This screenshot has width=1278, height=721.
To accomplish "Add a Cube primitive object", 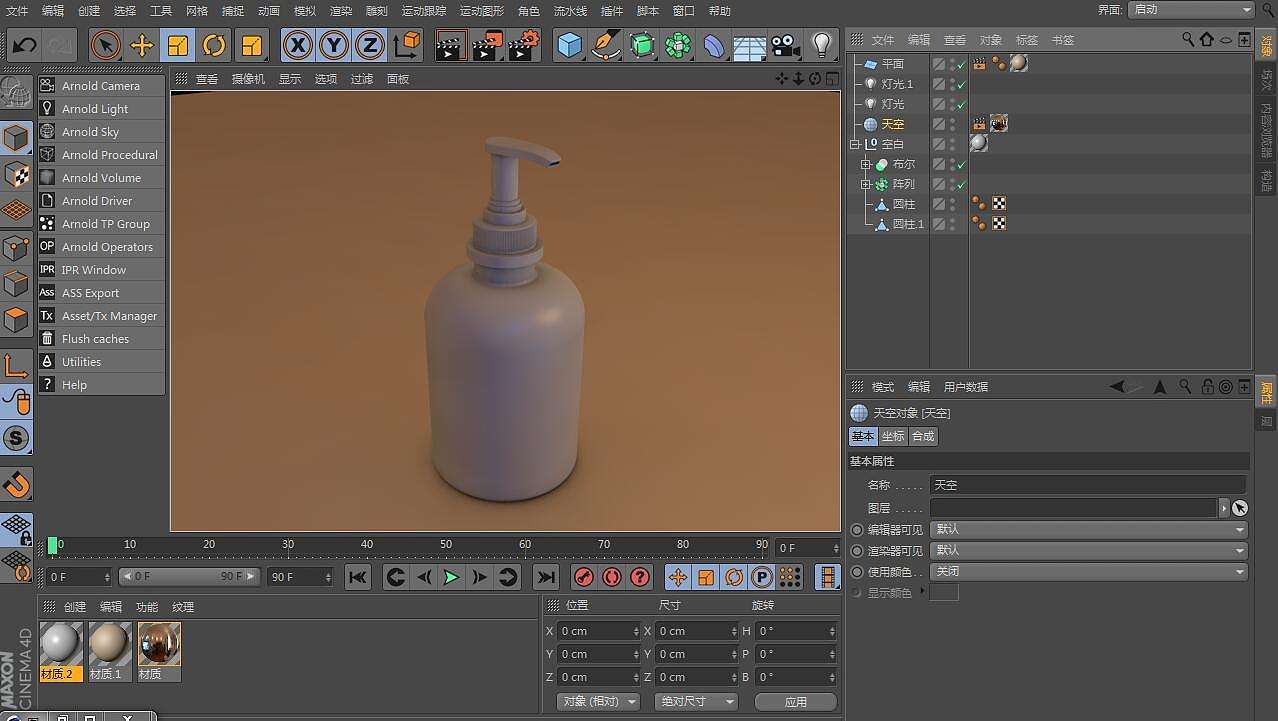I will click(x=569, y=45).
